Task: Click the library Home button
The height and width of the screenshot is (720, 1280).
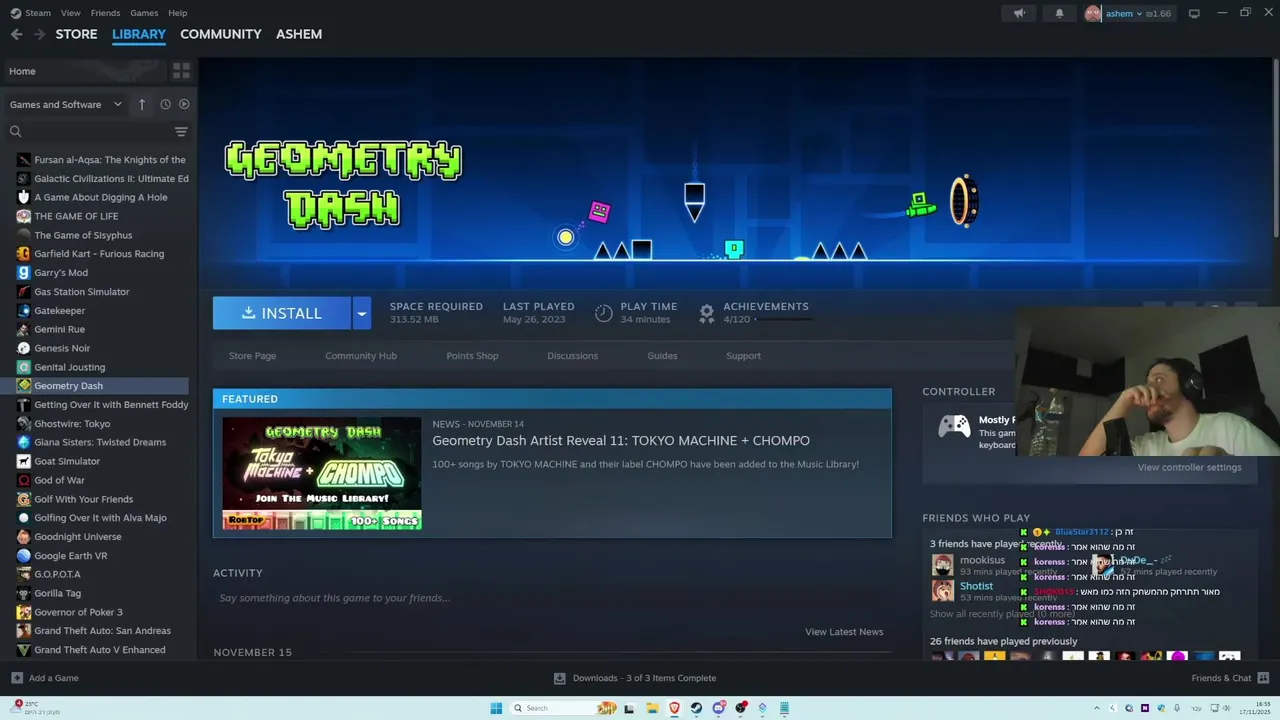Action: point(84,71)
